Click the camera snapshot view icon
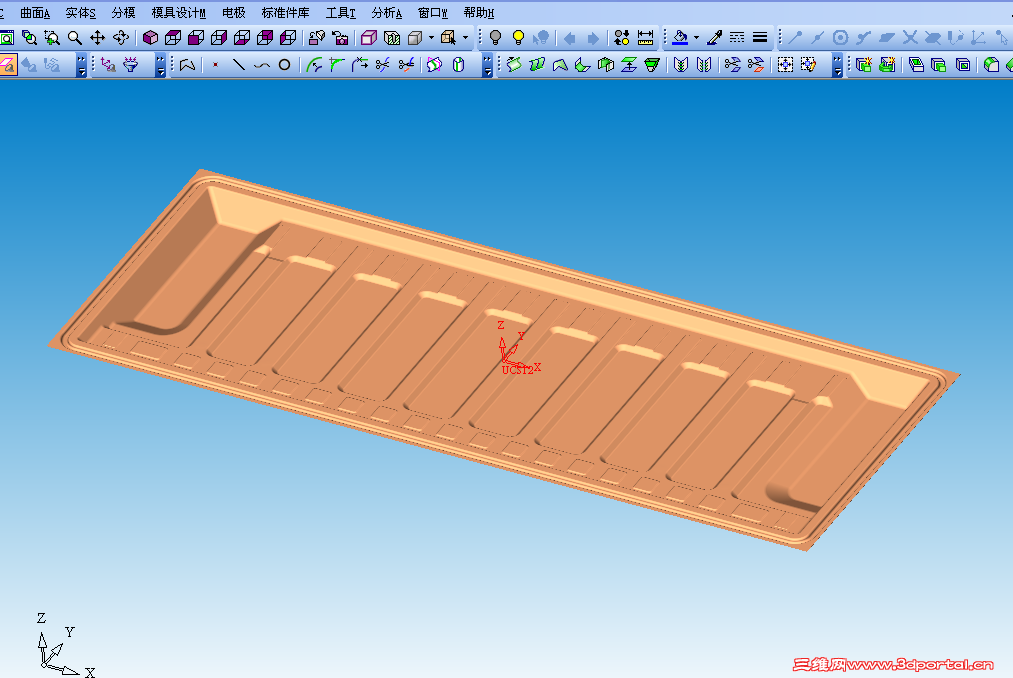This screenshot has height=678, width=1013. pyautogui.click(x=340, y=37)
